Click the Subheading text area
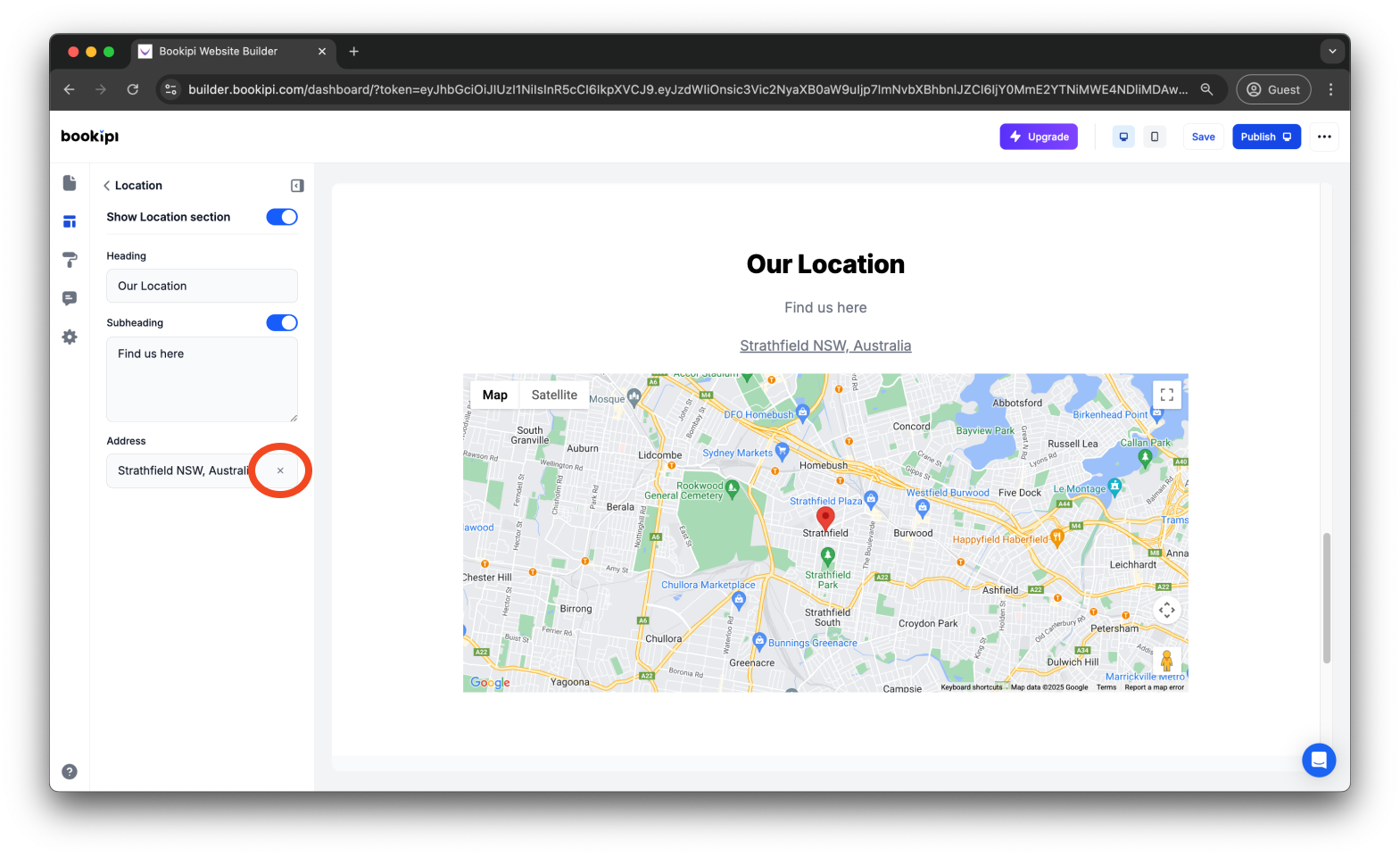The height and width of the screenshot is (857, 1400). point(202,379)
